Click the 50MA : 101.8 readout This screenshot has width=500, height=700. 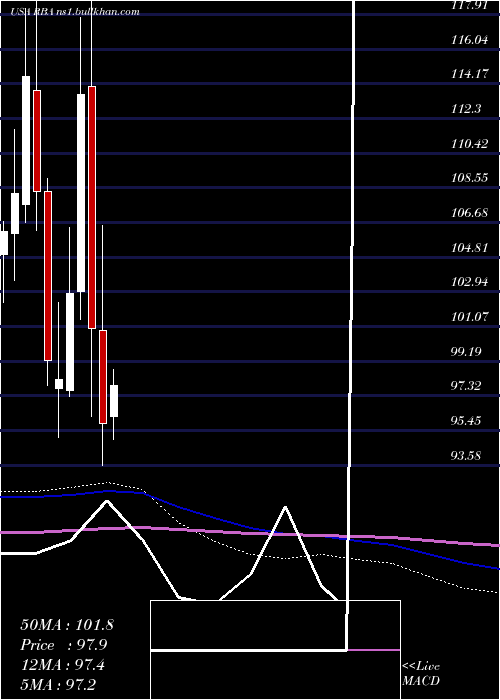tap(67, 625)
